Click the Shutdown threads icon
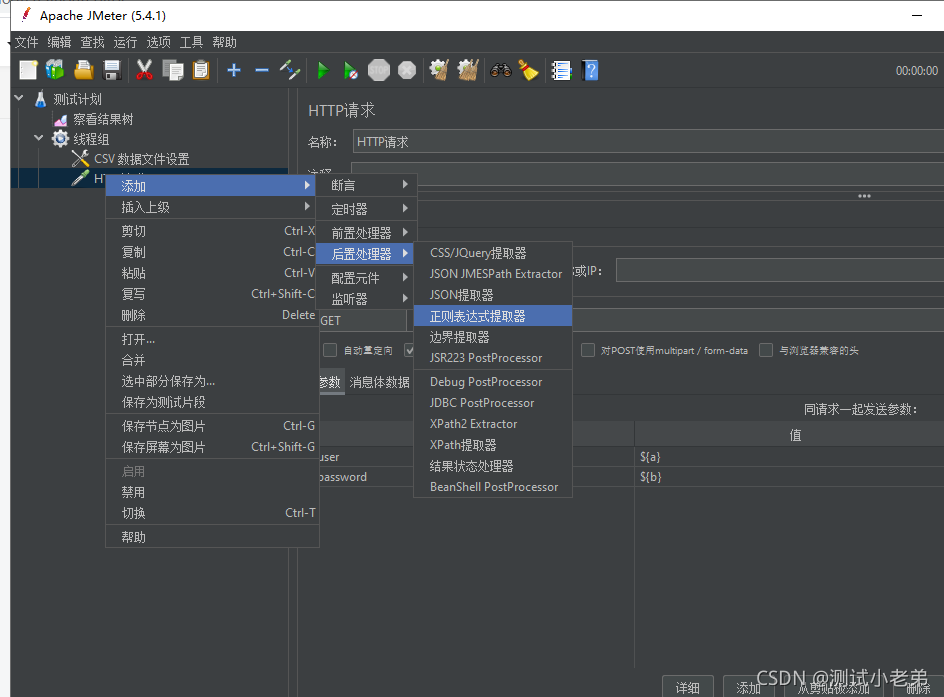944x697 pixels. click(407, 70)
